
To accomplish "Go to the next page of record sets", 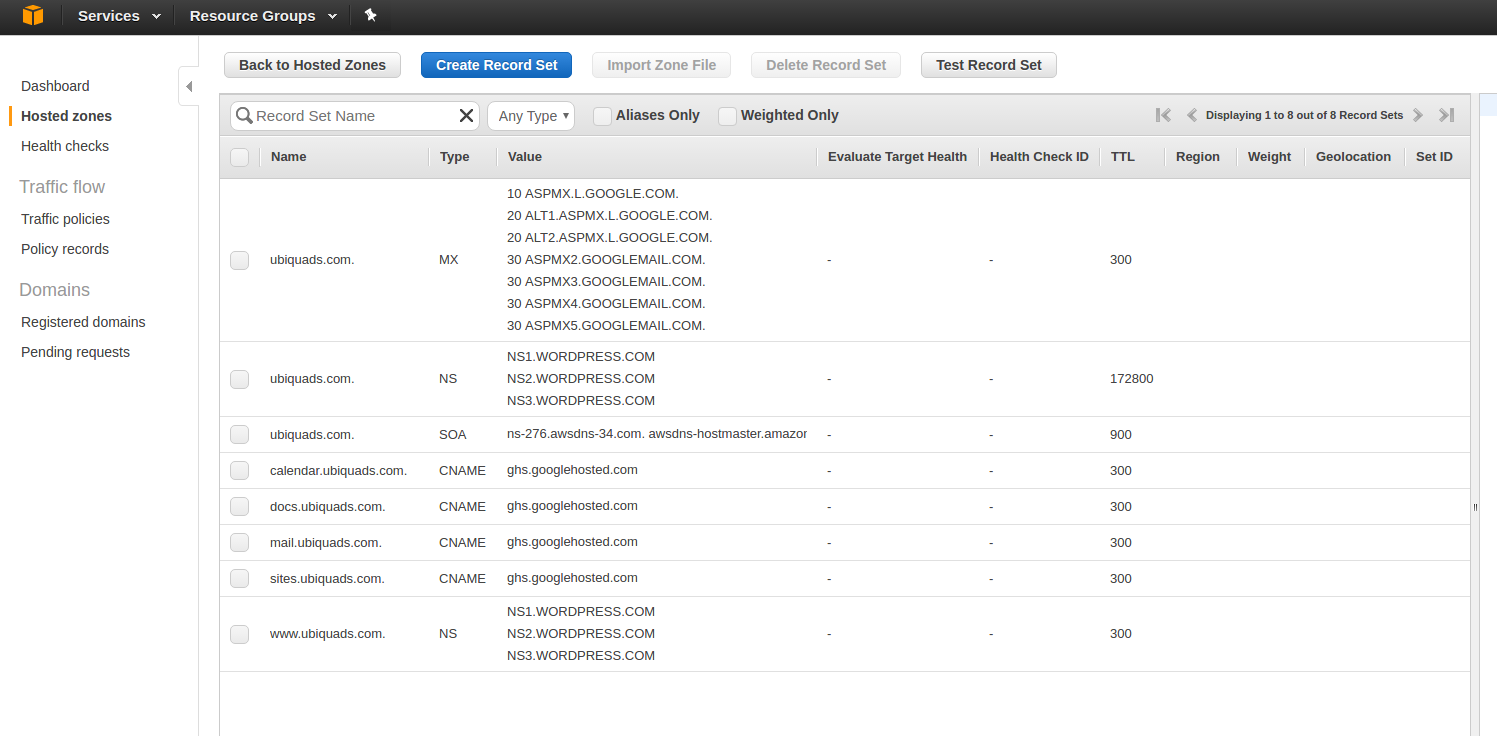I will [x=1418, y=115].
